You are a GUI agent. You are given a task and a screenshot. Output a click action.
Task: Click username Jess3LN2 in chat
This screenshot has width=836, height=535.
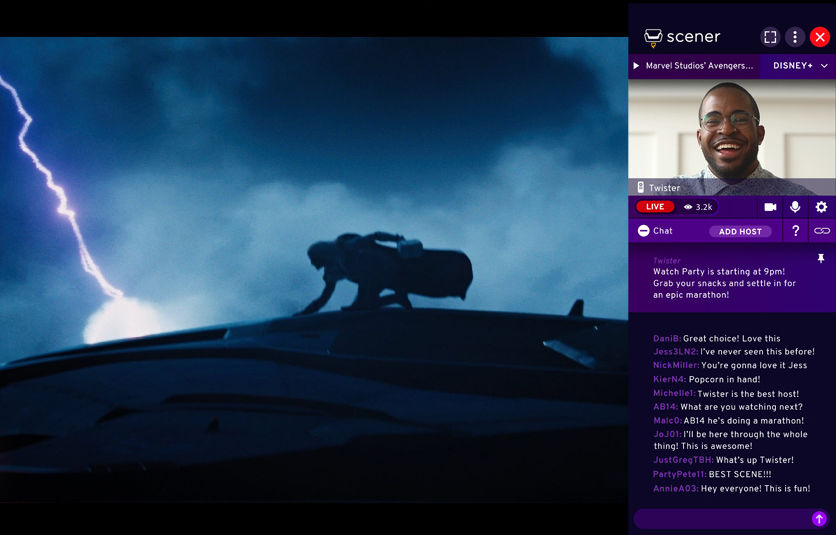click(x=676, y=352)
